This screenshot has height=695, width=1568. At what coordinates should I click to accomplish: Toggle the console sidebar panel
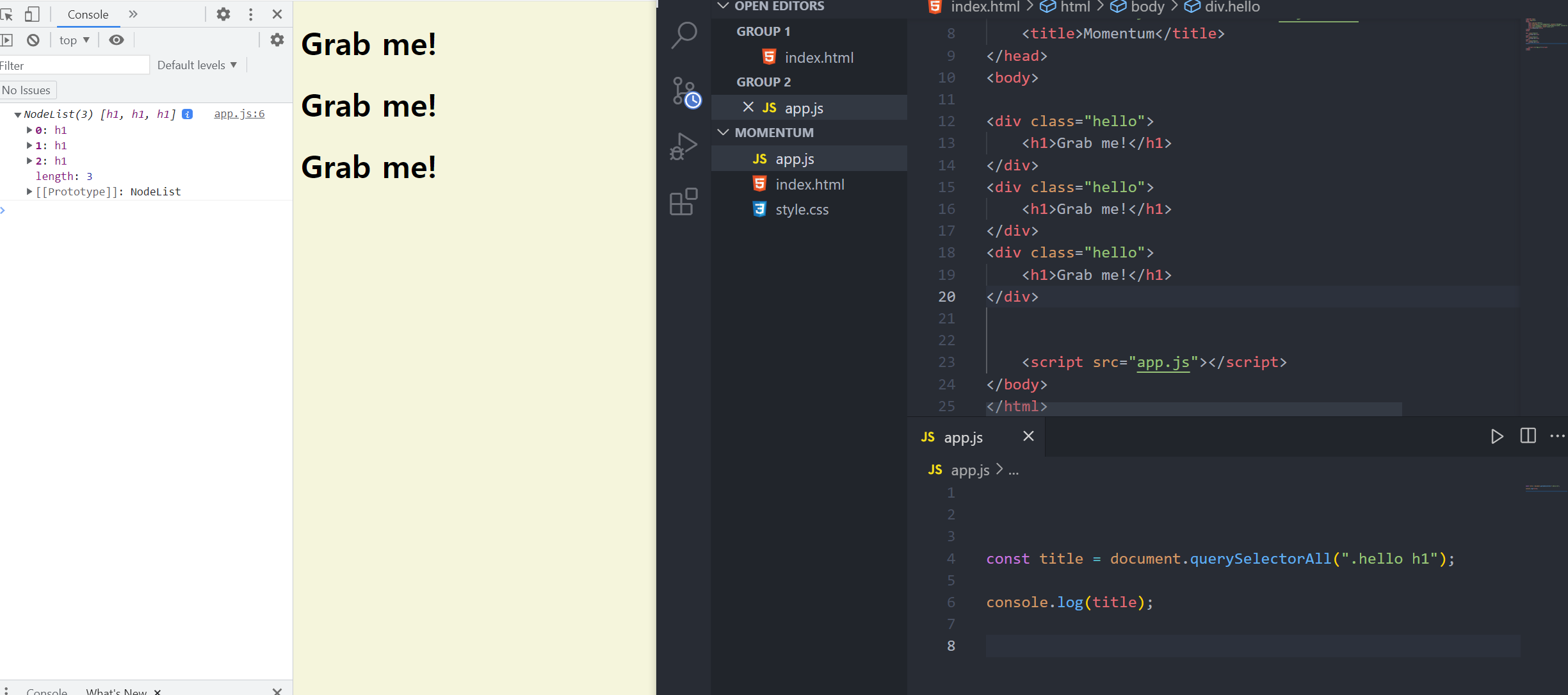tap(6, 40)
